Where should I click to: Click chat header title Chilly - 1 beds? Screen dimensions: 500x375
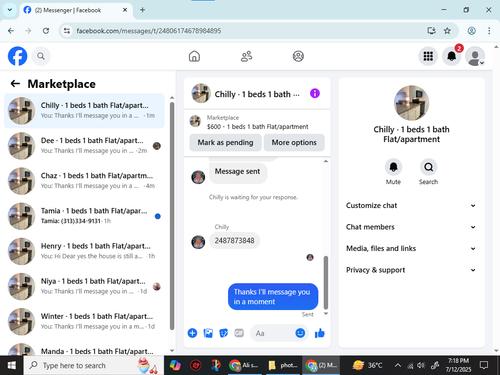[x=257, y=94]
